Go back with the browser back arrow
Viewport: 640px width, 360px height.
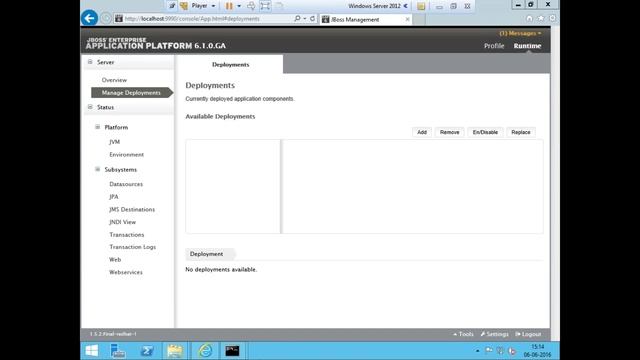pyautogui.click(x=89, y=18)
